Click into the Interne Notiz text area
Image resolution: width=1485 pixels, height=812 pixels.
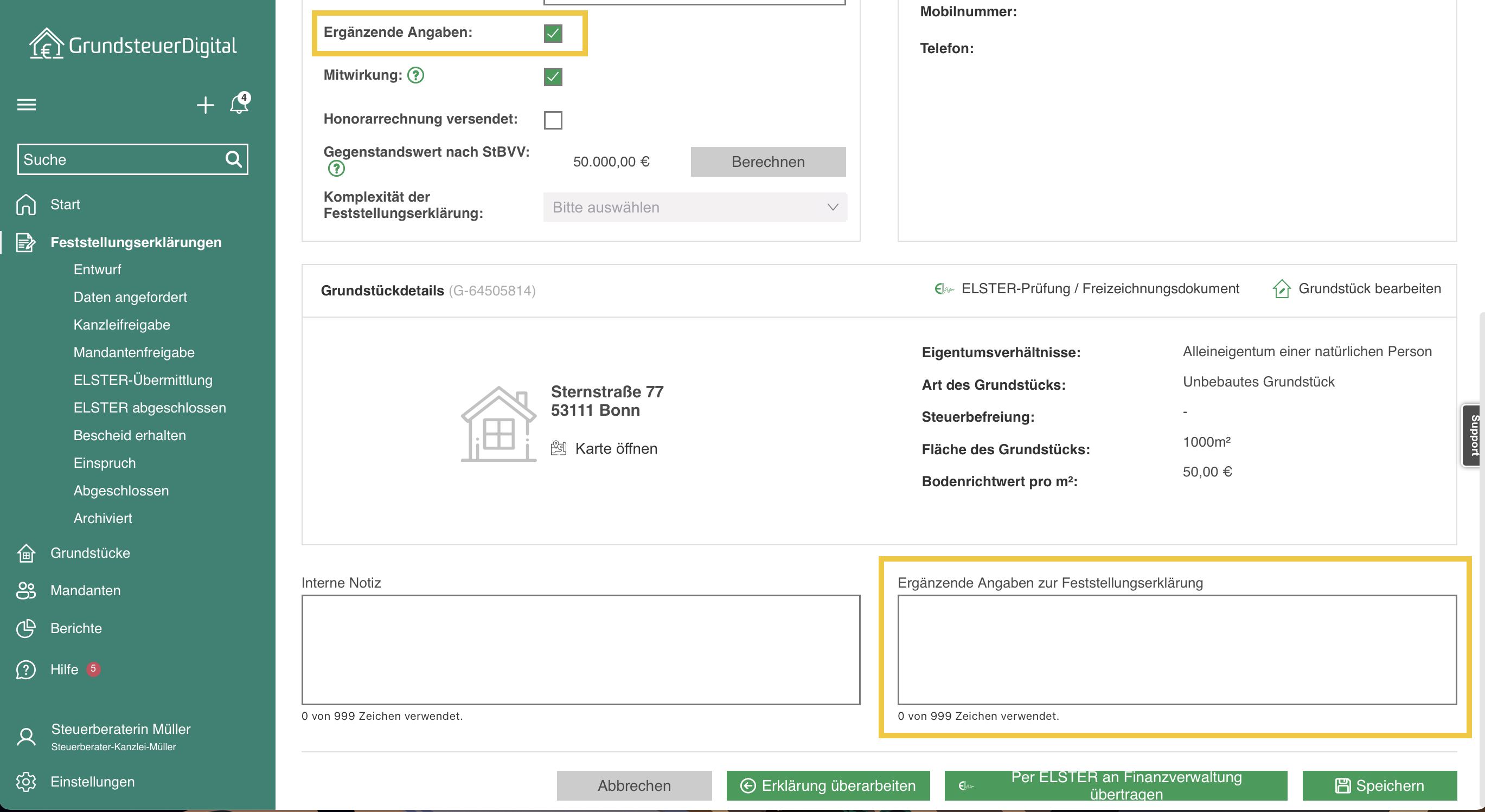580,649
